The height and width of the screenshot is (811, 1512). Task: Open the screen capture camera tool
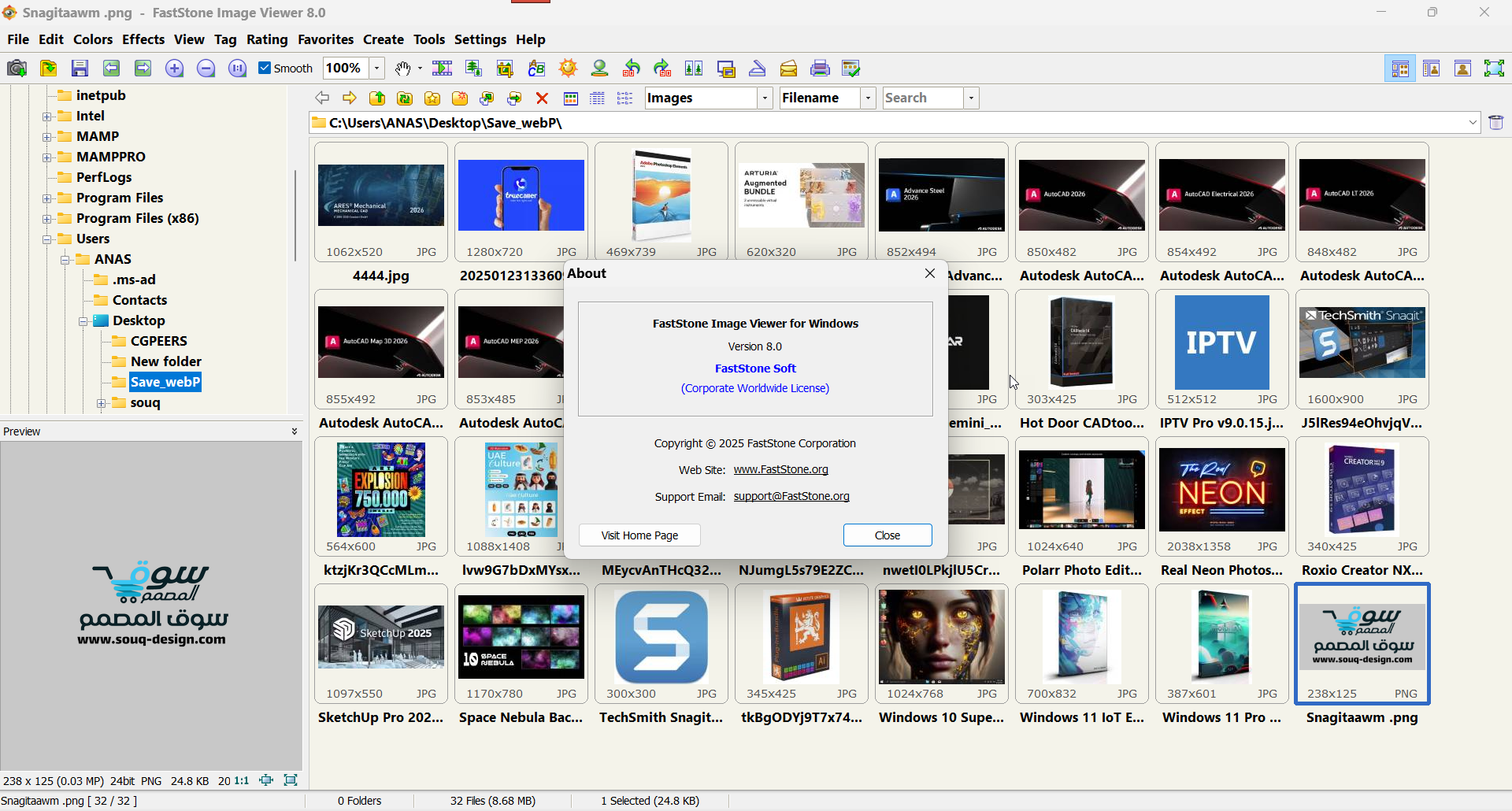pyautogui.click(x=17, y=69)
